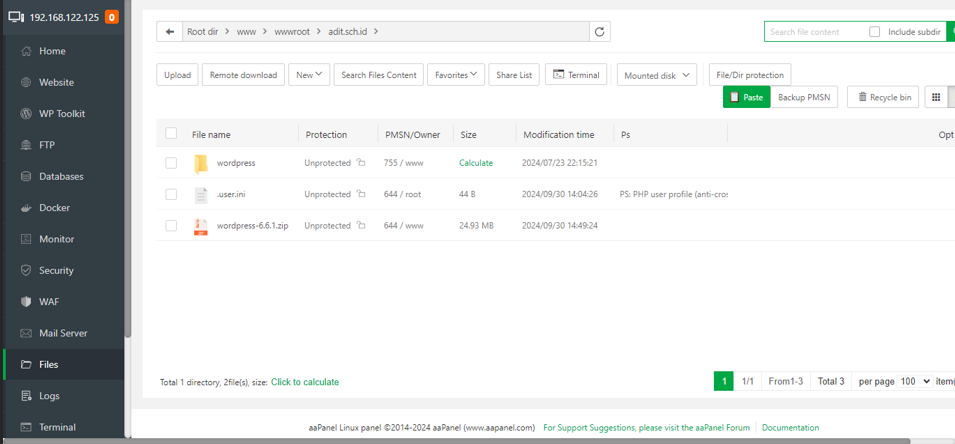Go back with the path arrow button

point(170,32)
